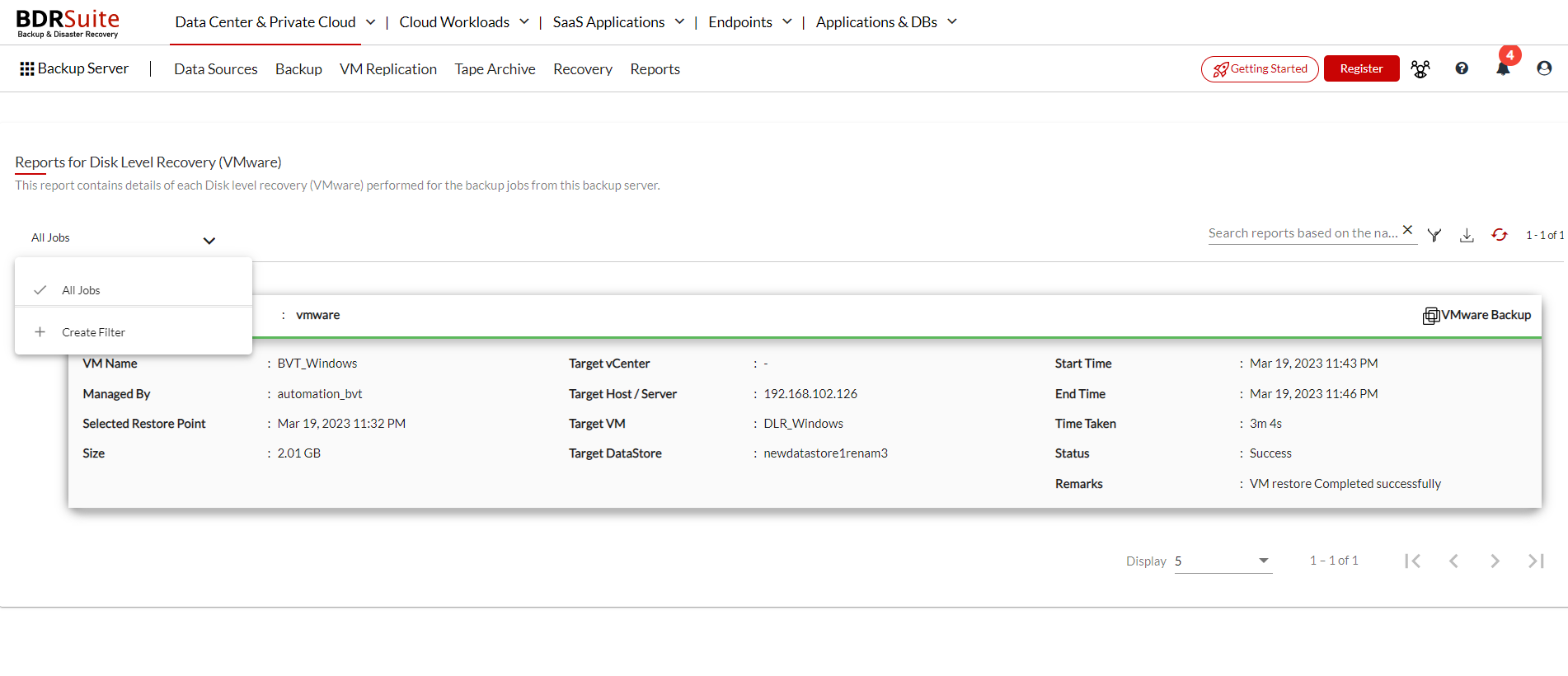
Task: Open Backup menu
Action: (x=298, y=69)
